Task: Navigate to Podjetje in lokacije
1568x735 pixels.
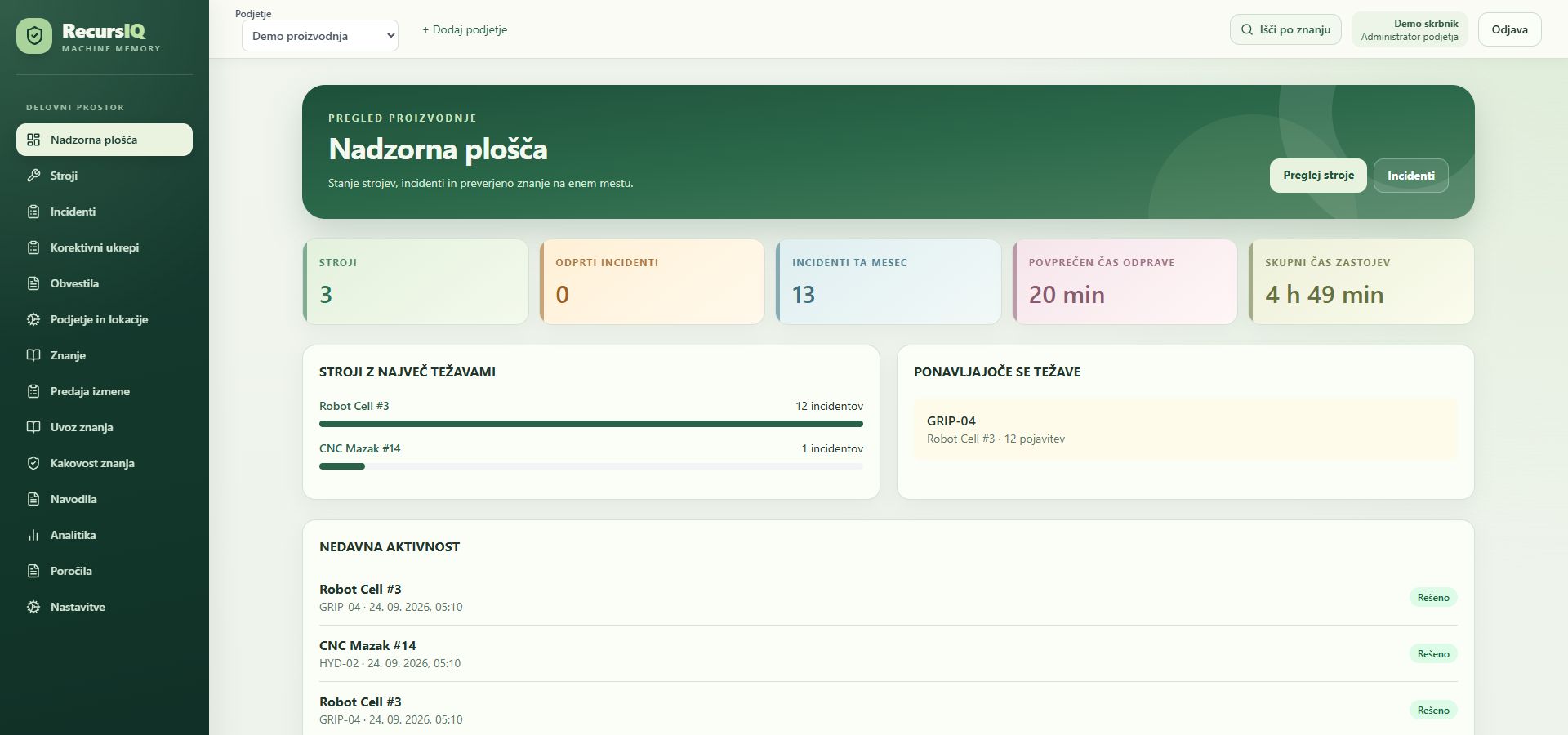Action: pos(105,319)
